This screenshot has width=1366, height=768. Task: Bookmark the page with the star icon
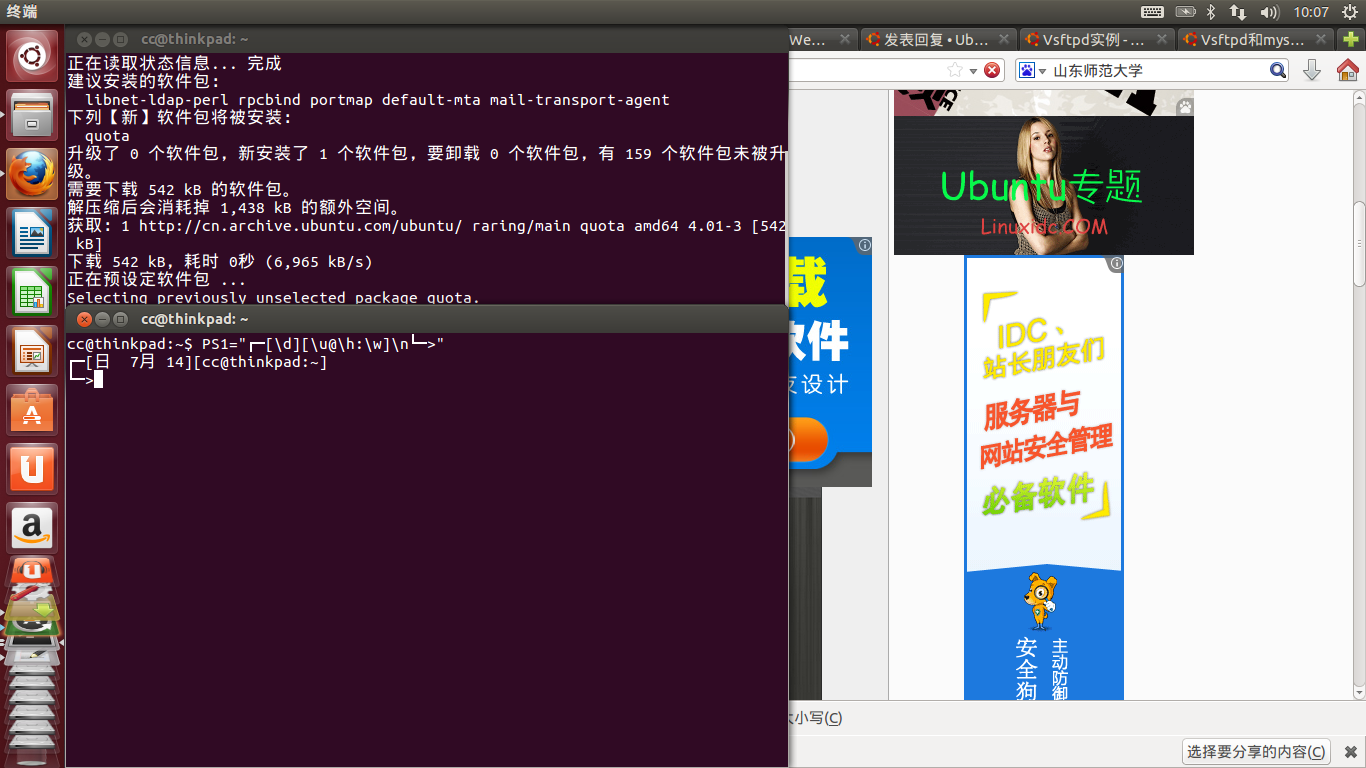click(x=955, y=70)
